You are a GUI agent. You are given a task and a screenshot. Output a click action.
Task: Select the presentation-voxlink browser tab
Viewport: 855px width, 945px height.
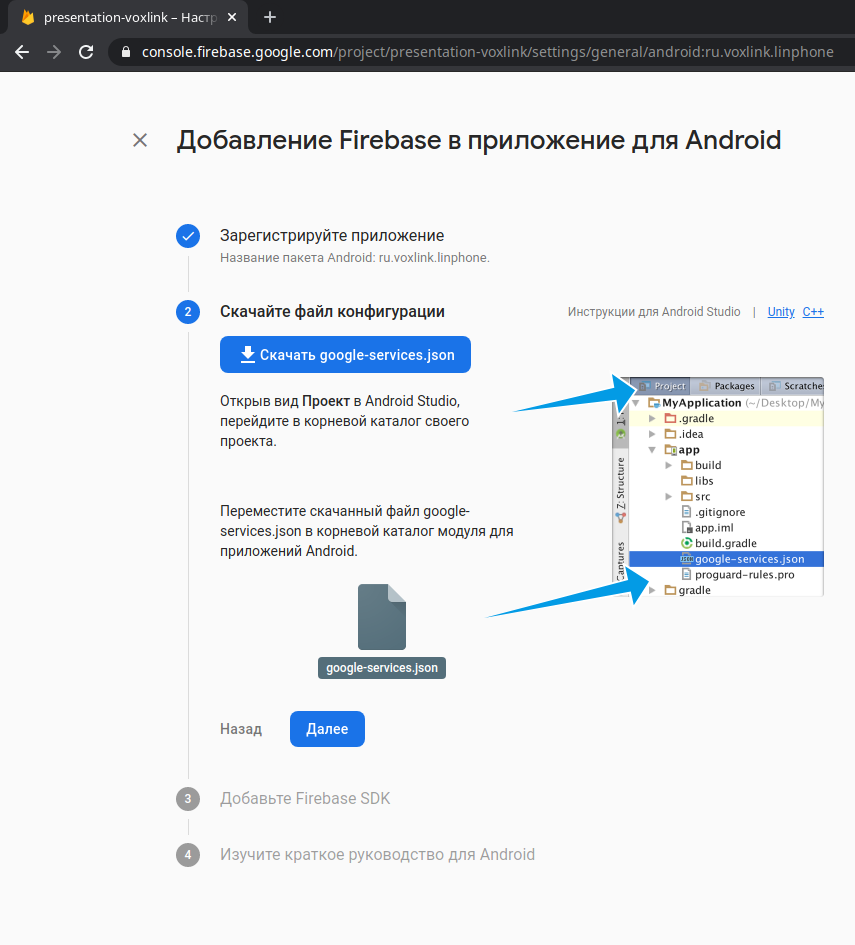(120, 17)
